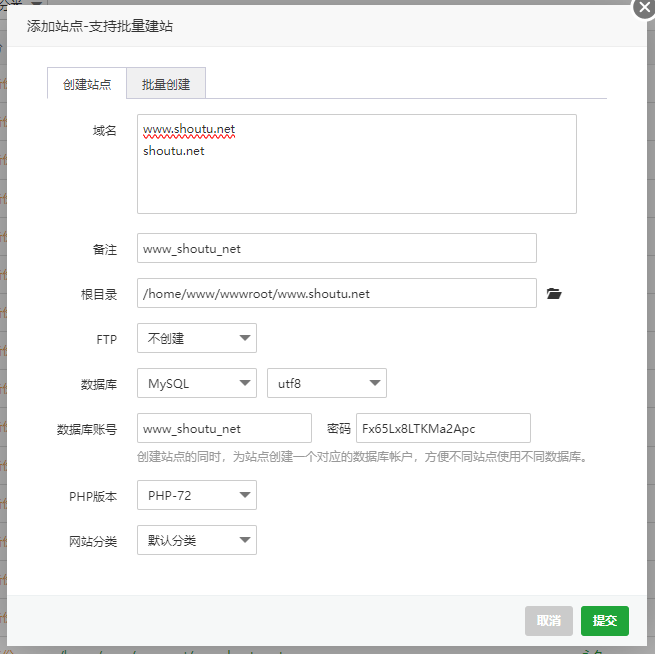655x654 pixels.
Task: Edit the 根目录 root path field
Action: click(337, 293)
